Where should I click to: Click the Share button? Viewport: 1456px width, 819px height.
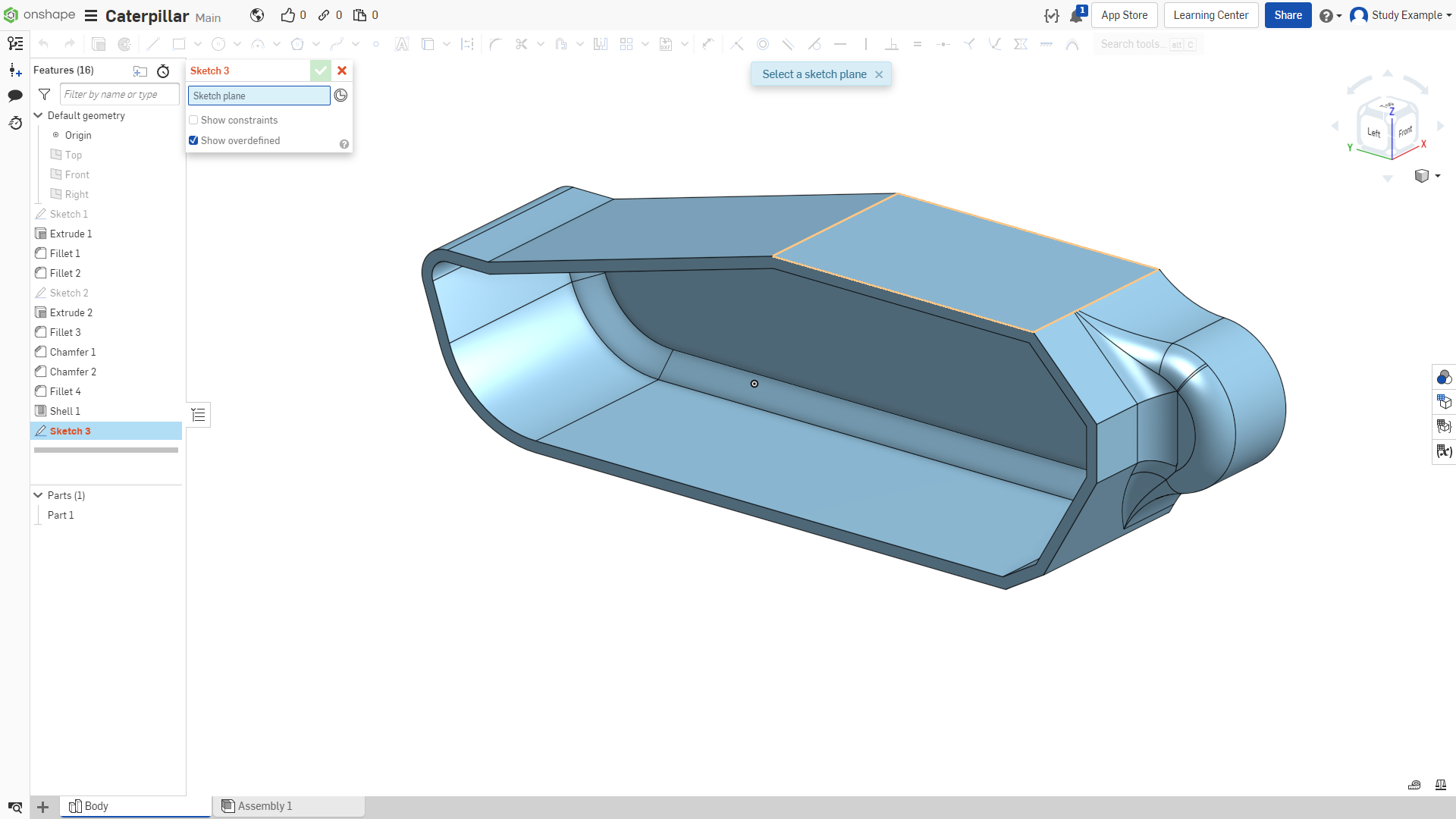[x=1288, y=15]
